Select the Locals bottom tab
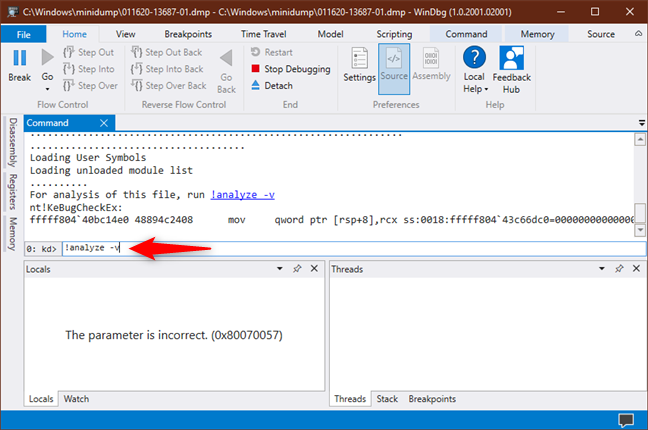This screenshot has width=648, height=430. 41,399
